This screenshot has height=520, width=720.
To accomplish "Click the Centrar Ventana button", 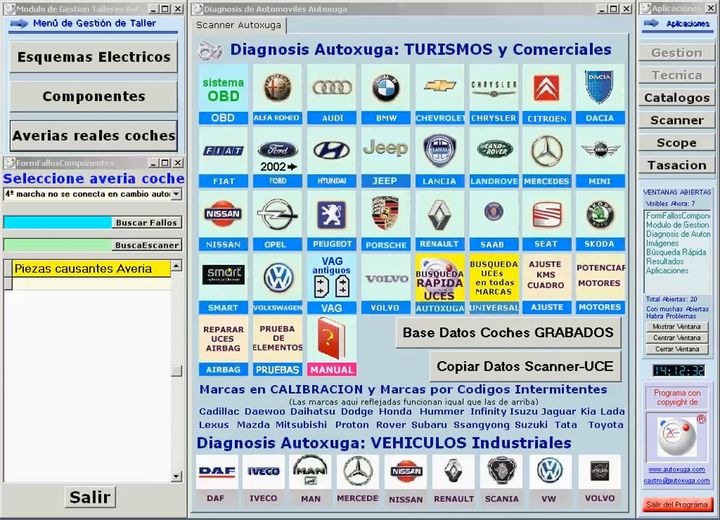I will (677, 338).
